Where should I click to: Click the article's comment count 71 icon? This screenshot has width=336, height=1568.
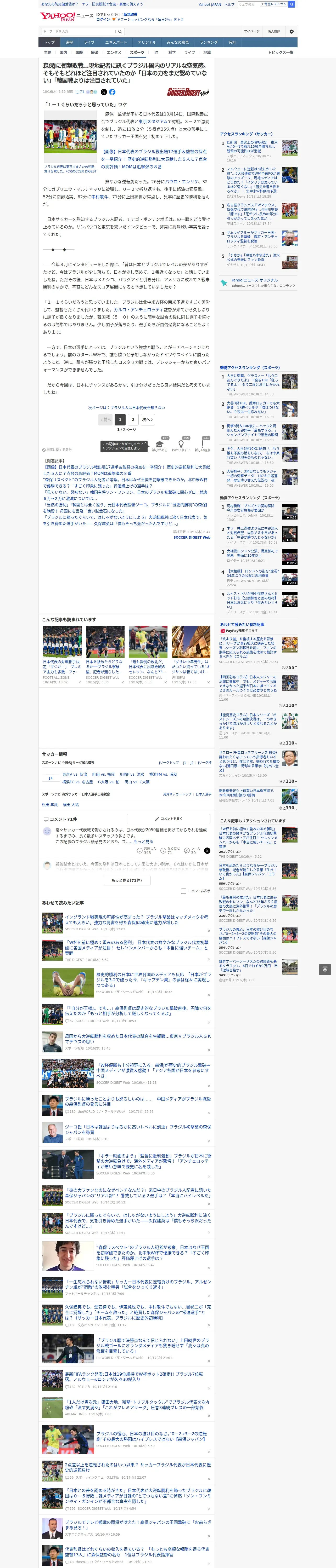[x=80, y=92]
